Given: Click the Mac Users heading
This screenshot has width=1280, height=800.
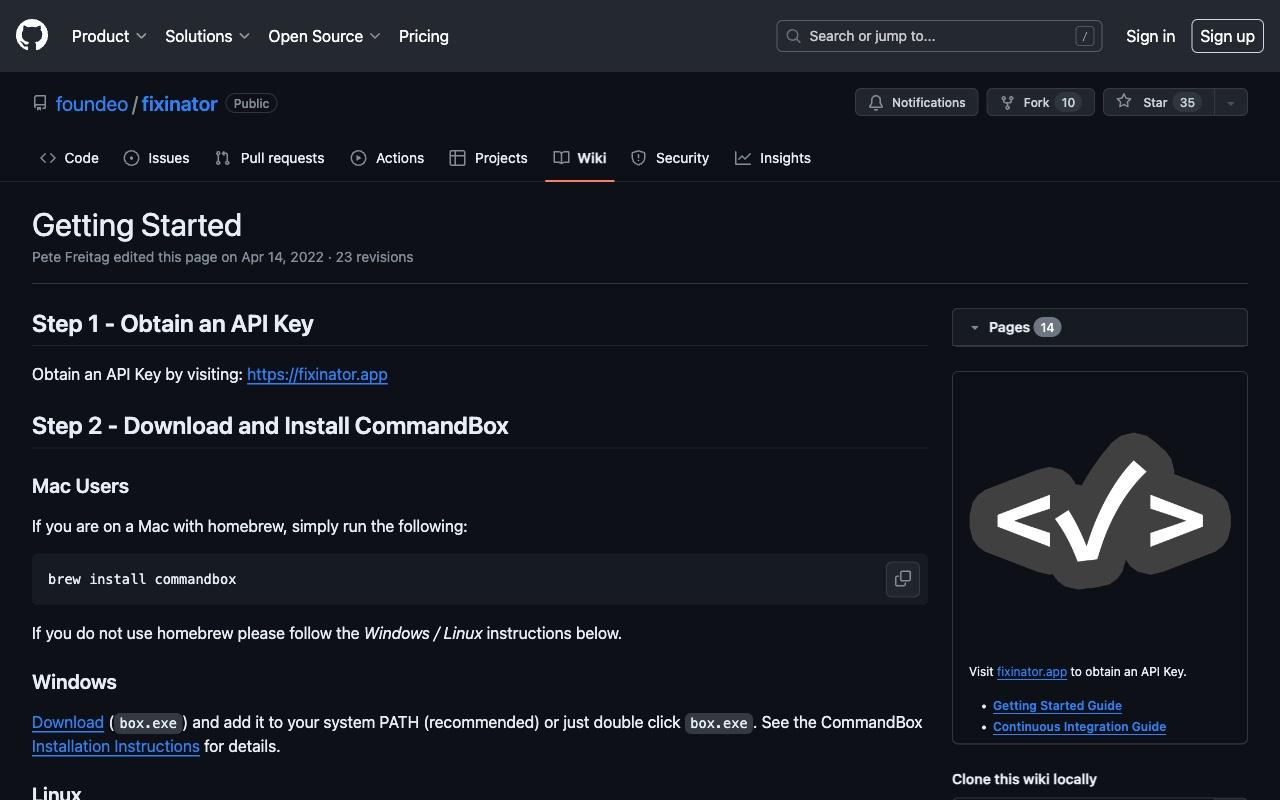Looking at the screenshot, I should point(80,486).
